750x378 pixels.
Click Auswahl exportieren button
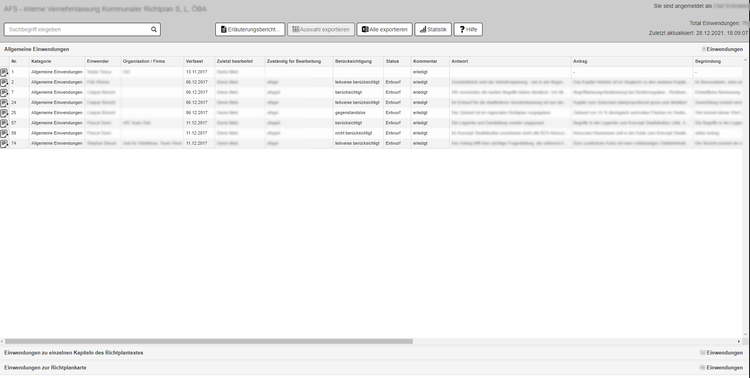pyautogui.click(x=321, y=29)
